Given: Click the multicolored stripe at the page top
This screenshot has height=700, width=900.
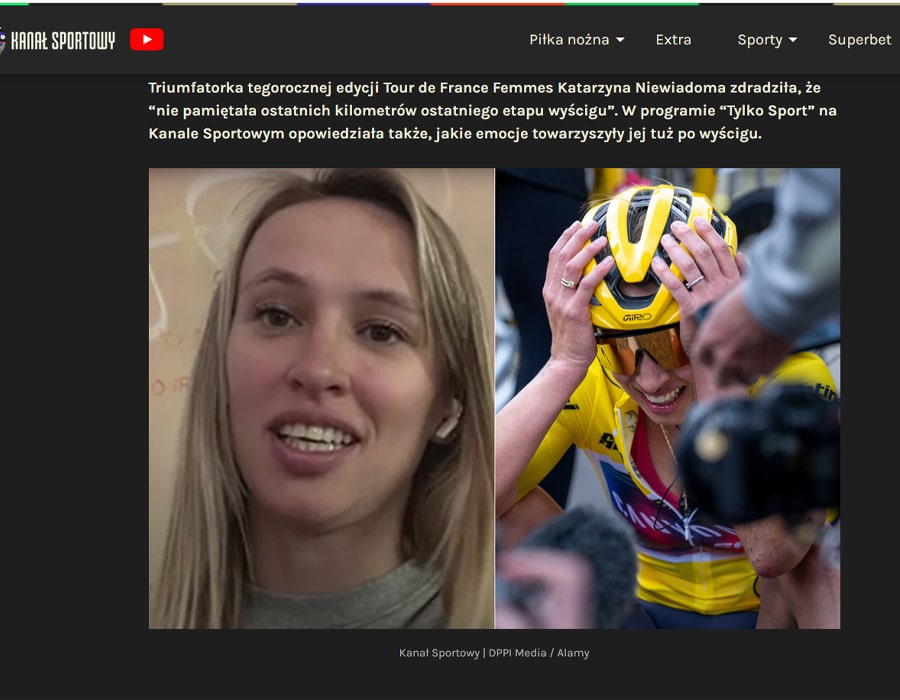Looking at the screenshot, I should coord(450,3).
